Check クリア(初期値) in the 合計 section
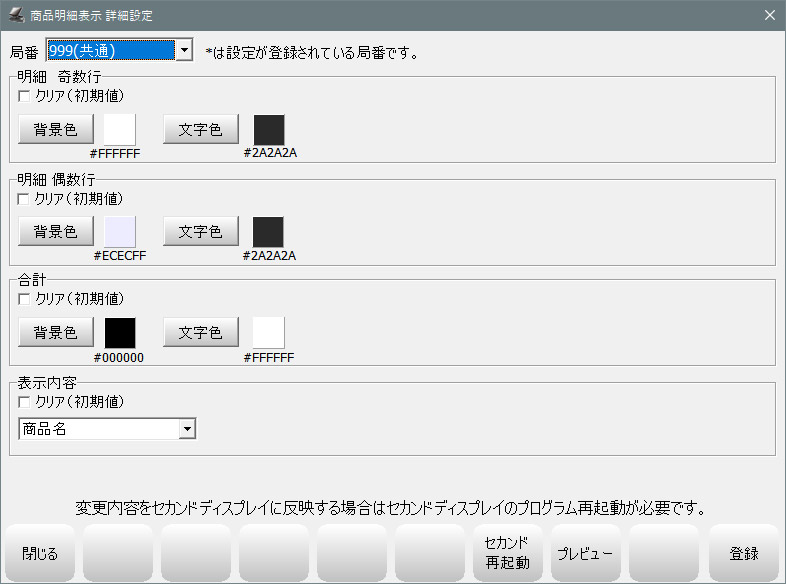Image resolution: width=786 pixels, height=584 pixels. click(x=24, y=299)
